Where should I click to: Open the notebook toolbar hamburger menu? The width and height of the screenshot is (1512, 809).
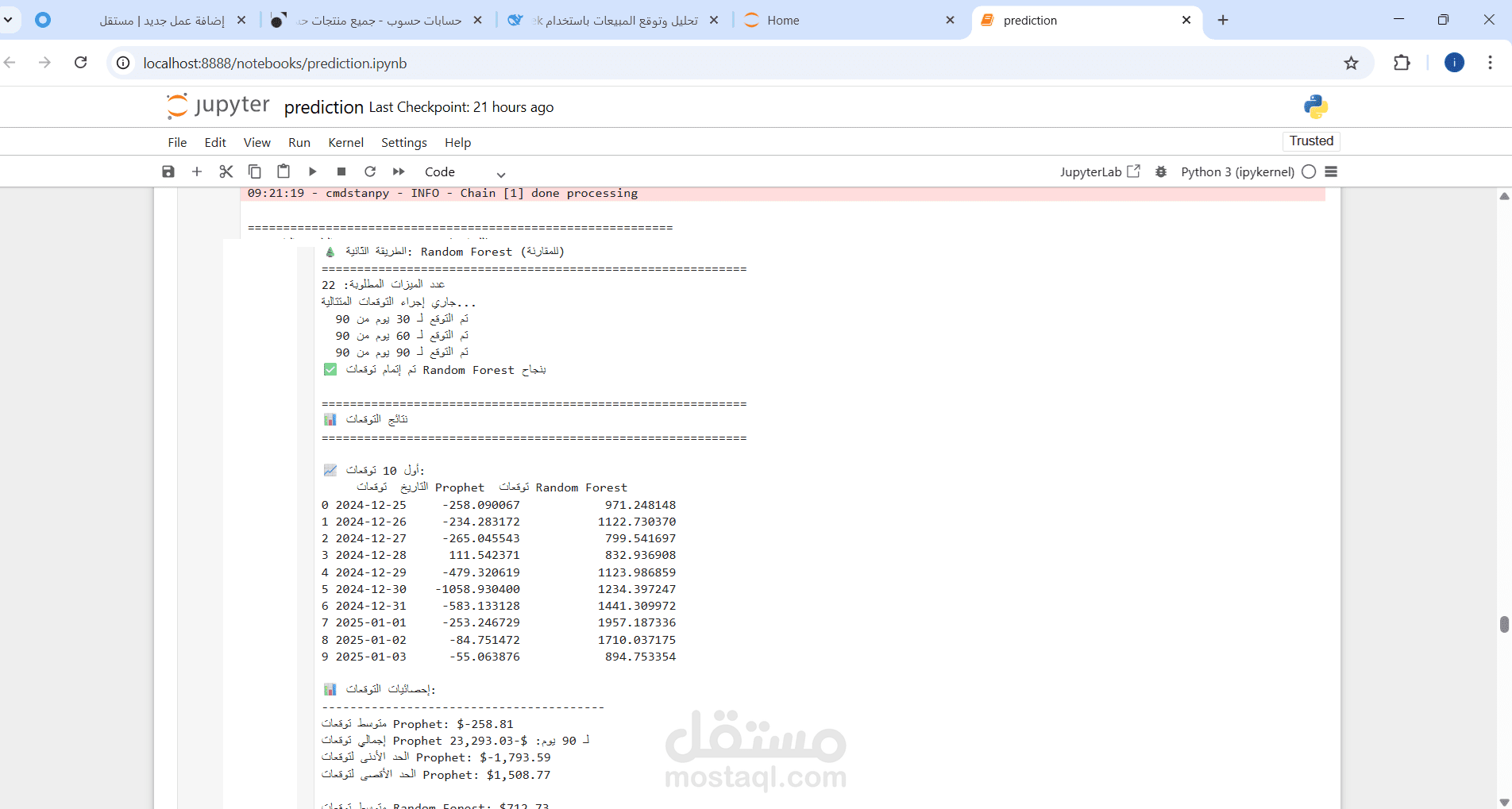(1332, 171)
